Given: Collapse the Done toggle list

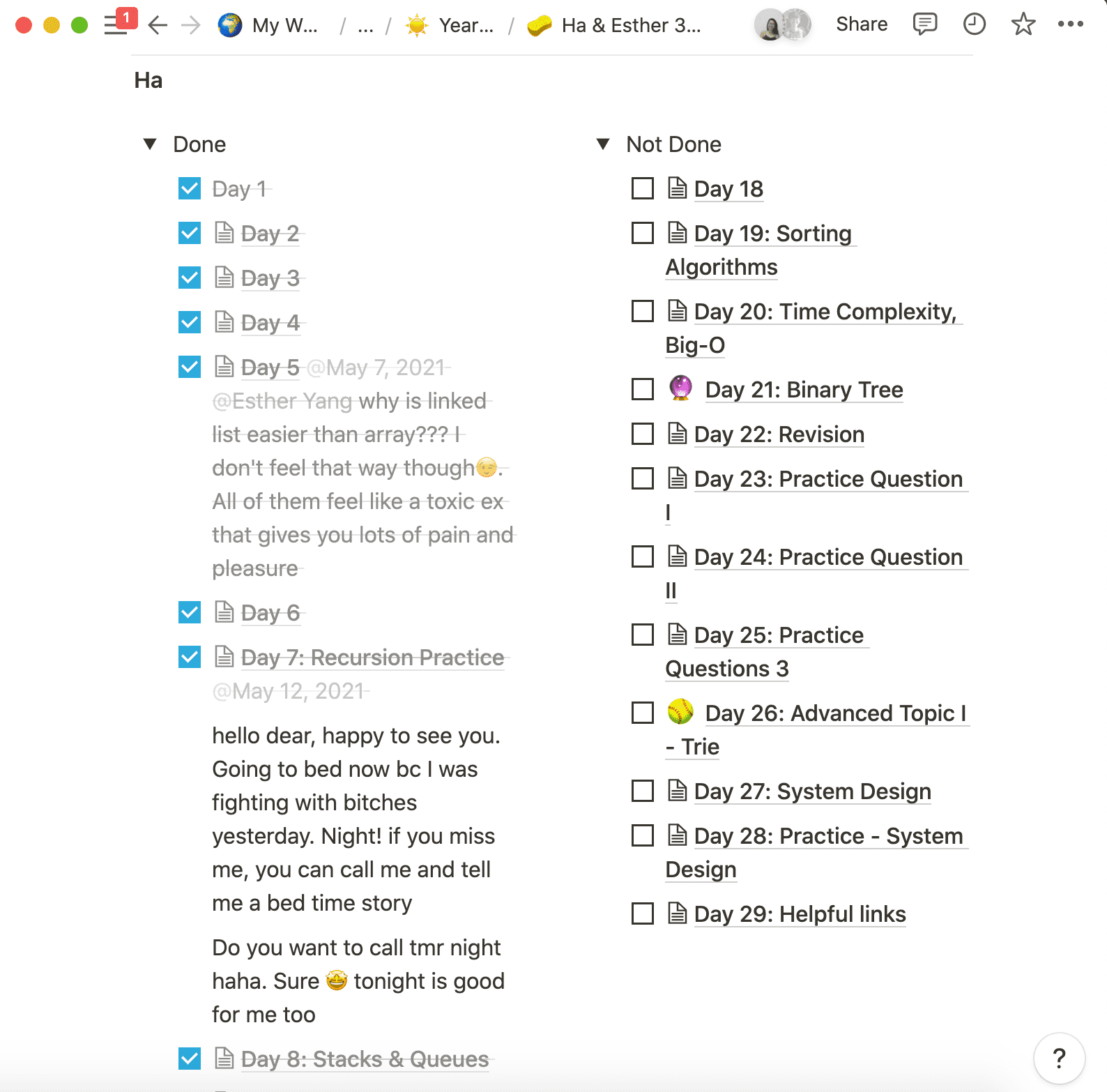Looking at the screenshot, I should [x=150, y=144].
